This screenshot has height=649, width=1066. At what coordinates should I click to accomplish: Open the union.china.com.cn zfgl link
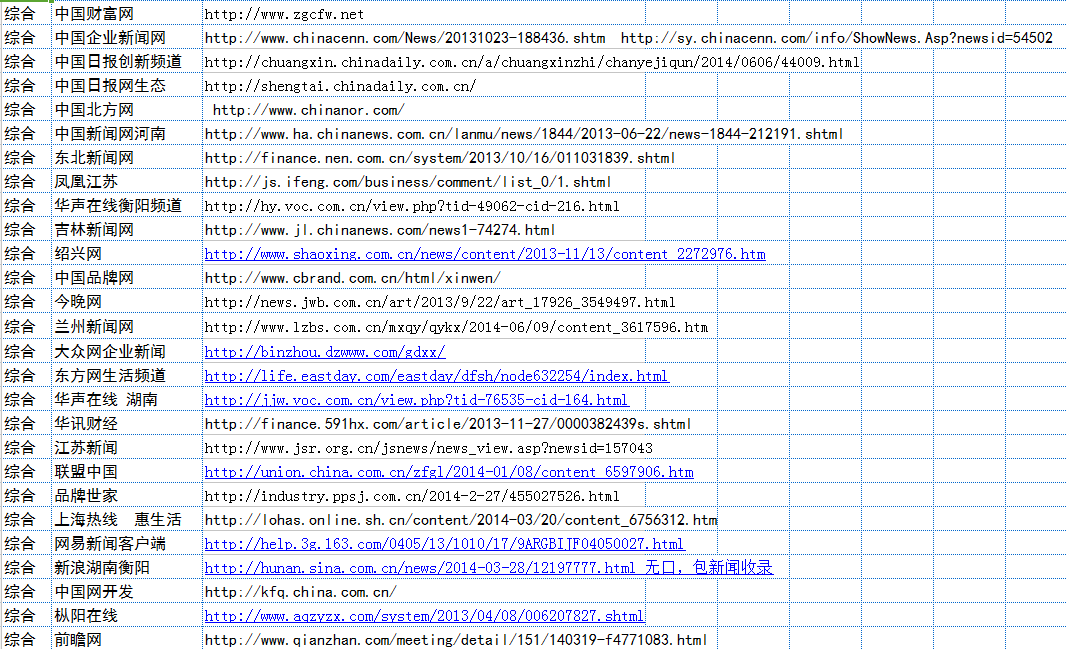tap(449, 472)
